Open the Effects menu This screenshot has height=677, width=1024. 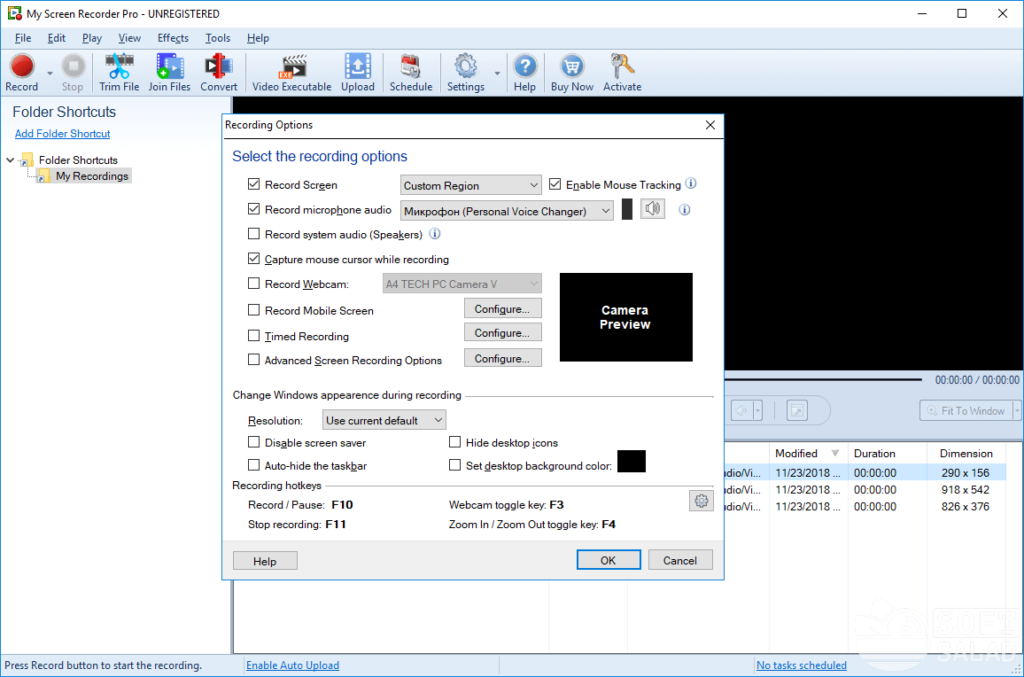click(x=172, y=38)
